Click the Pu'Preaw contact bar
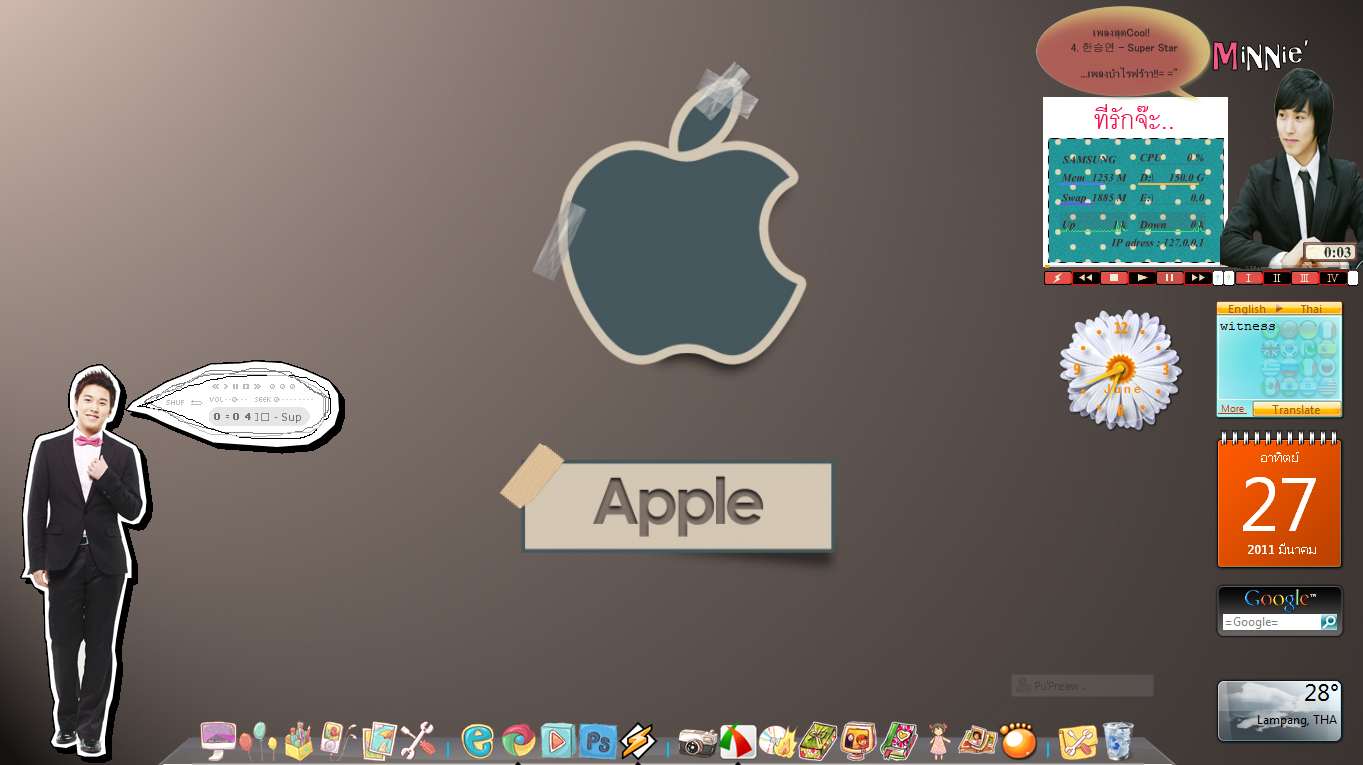This screenshot has width=1363, height=765. (x=1082, y=686)
